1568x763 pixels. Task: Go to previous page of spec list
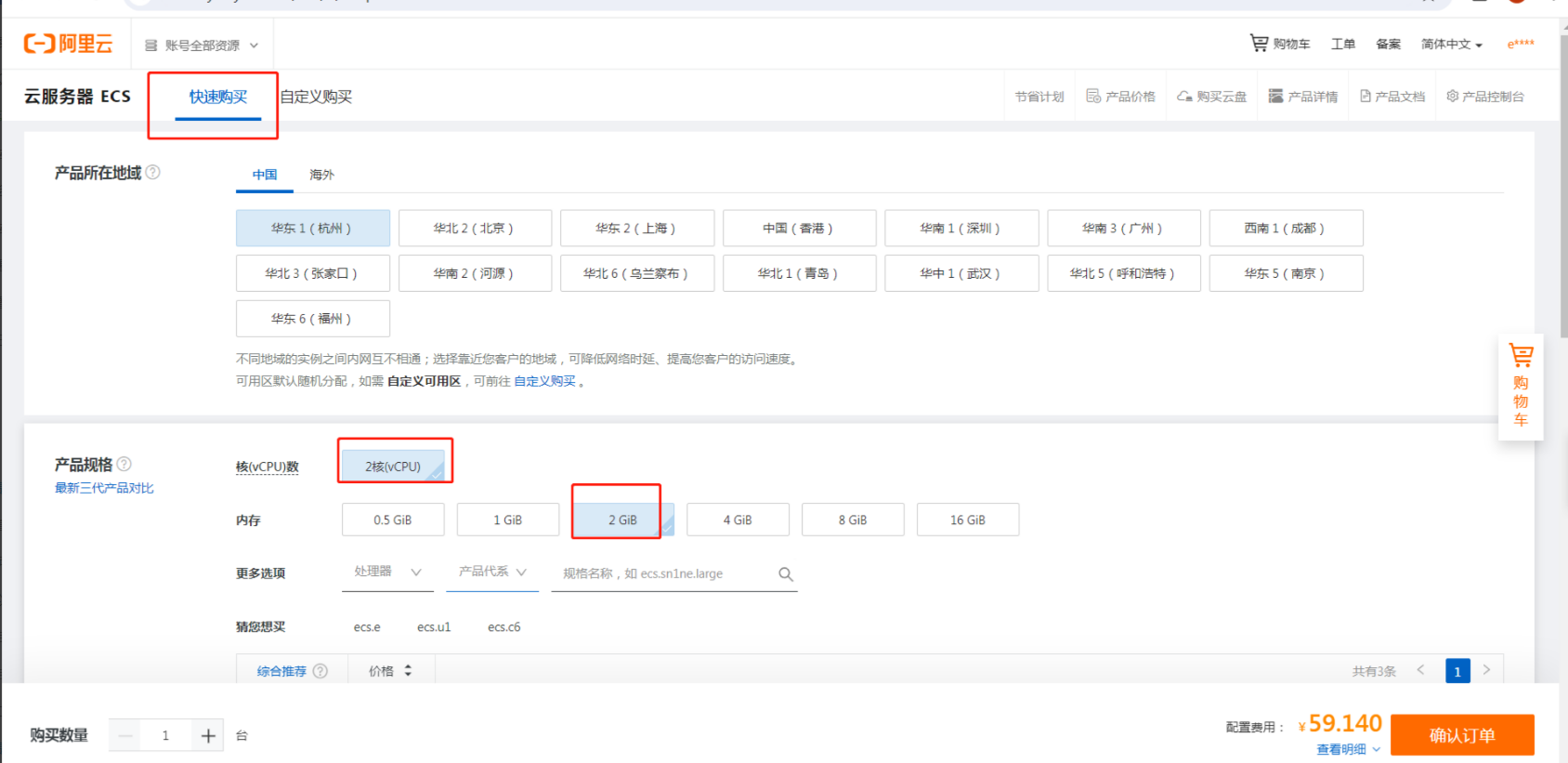pyautogui.click(x=1420, y=670)
